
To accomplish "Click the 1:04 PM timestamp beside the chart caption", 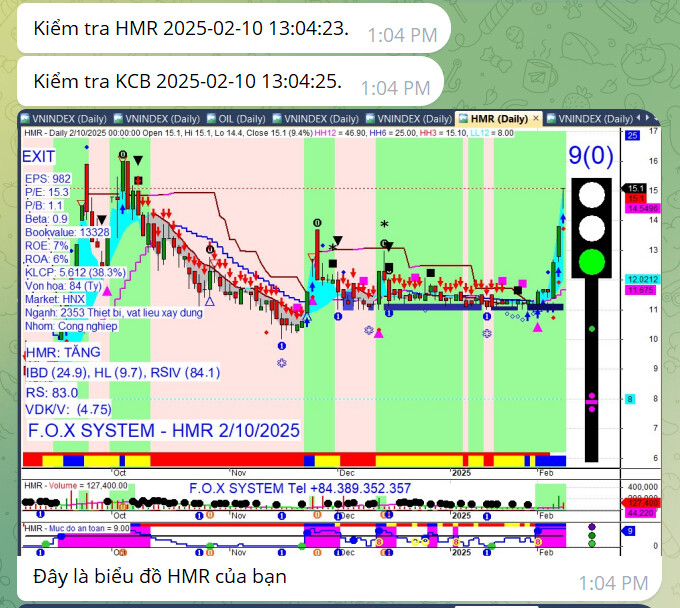I will pyautogui.click(x=614, y=583).
